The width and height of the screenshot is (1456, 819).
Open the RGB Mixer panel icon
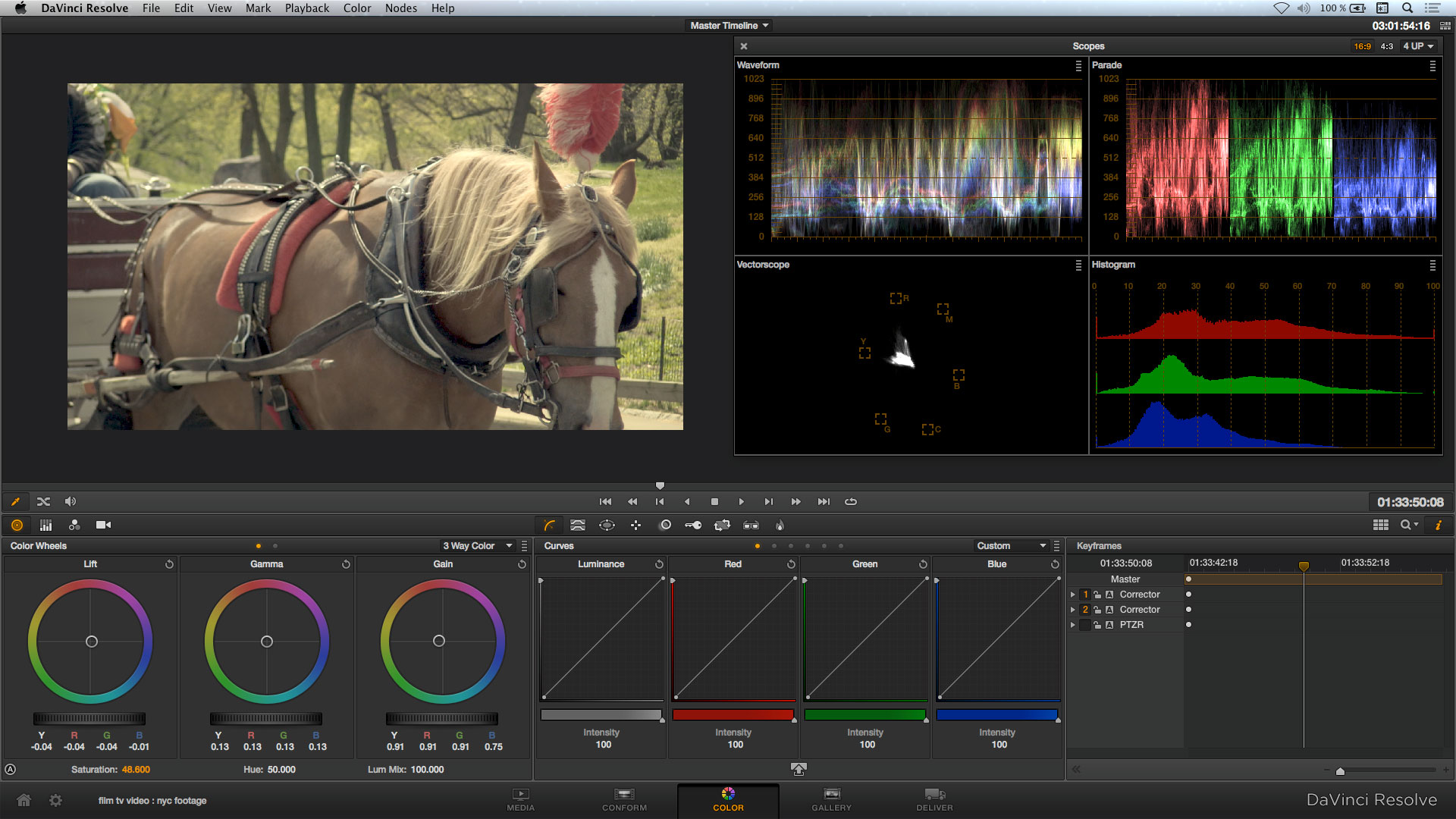pyautogui.click(x=74, y=525)
